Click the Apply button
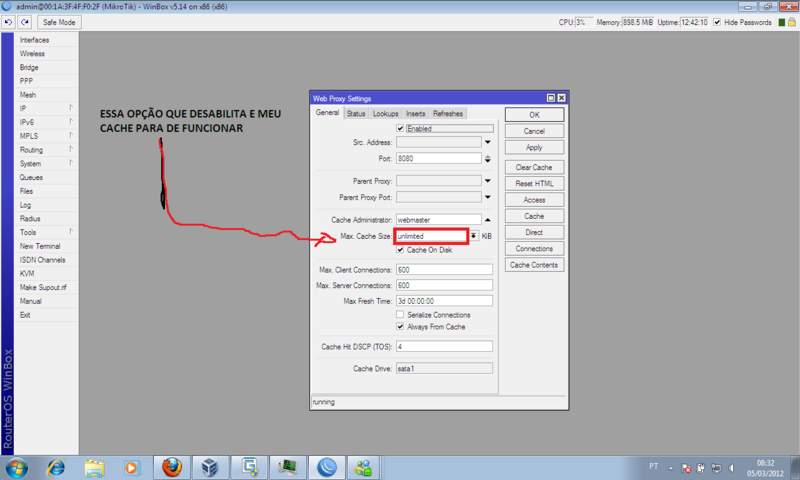 click(534, 147)
